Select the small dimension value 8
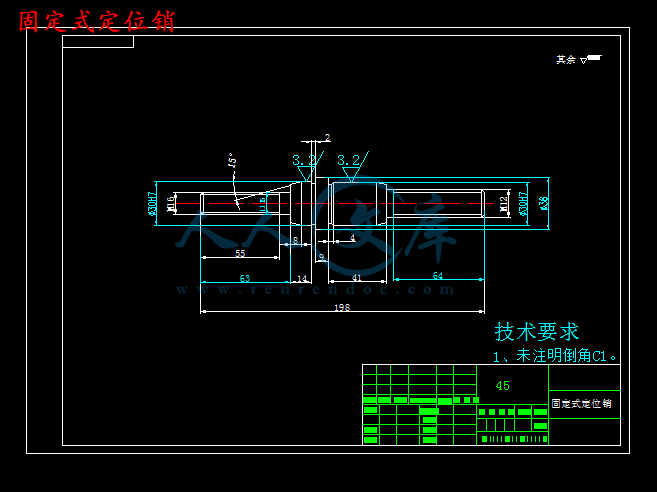 pos(295,241)
